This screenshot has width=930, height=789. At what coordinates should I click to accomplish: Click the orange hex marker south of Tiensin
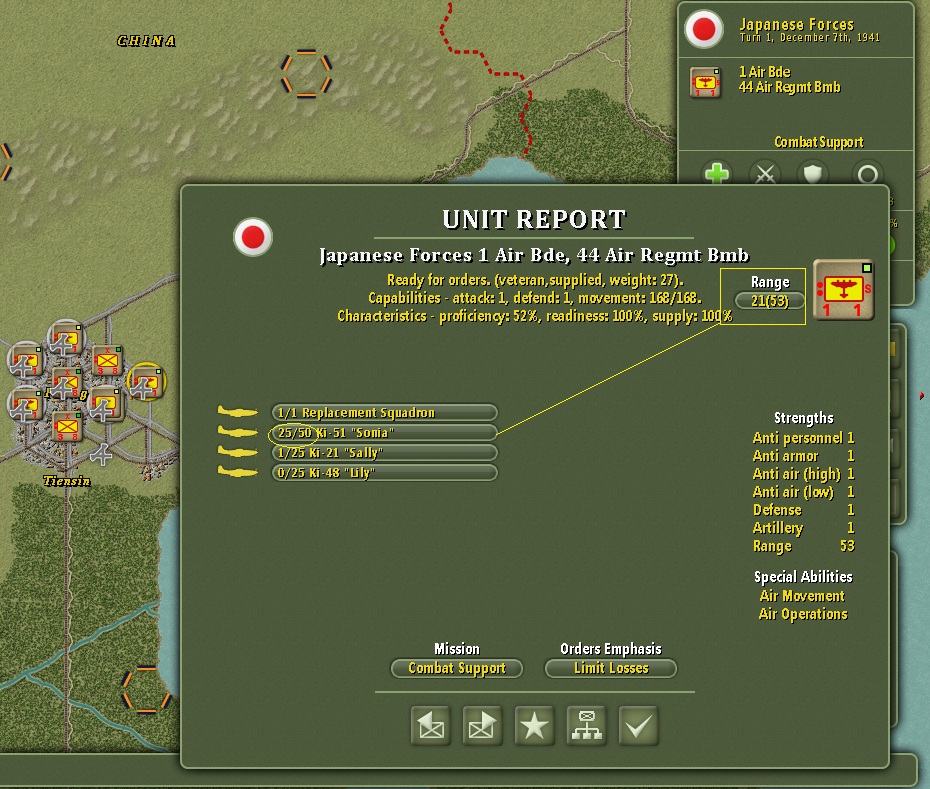coord(146,689)
